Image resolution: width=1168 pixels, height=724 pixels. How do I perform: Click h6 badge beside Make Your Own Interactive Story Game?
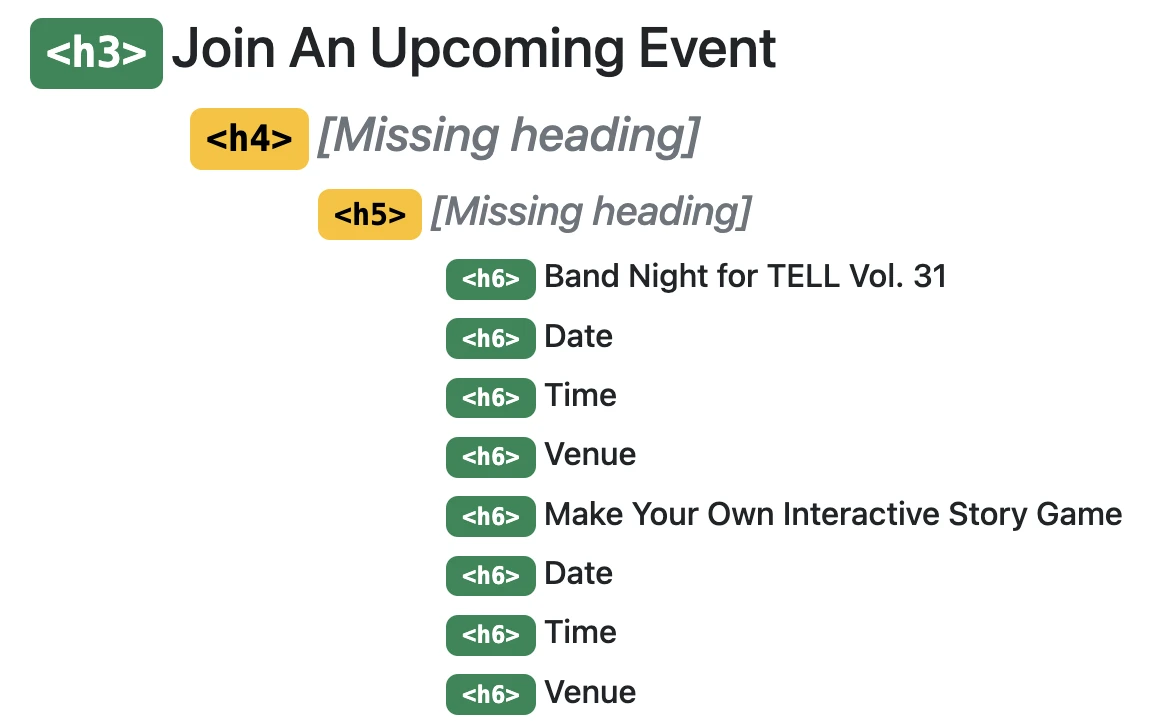point(490,516)
